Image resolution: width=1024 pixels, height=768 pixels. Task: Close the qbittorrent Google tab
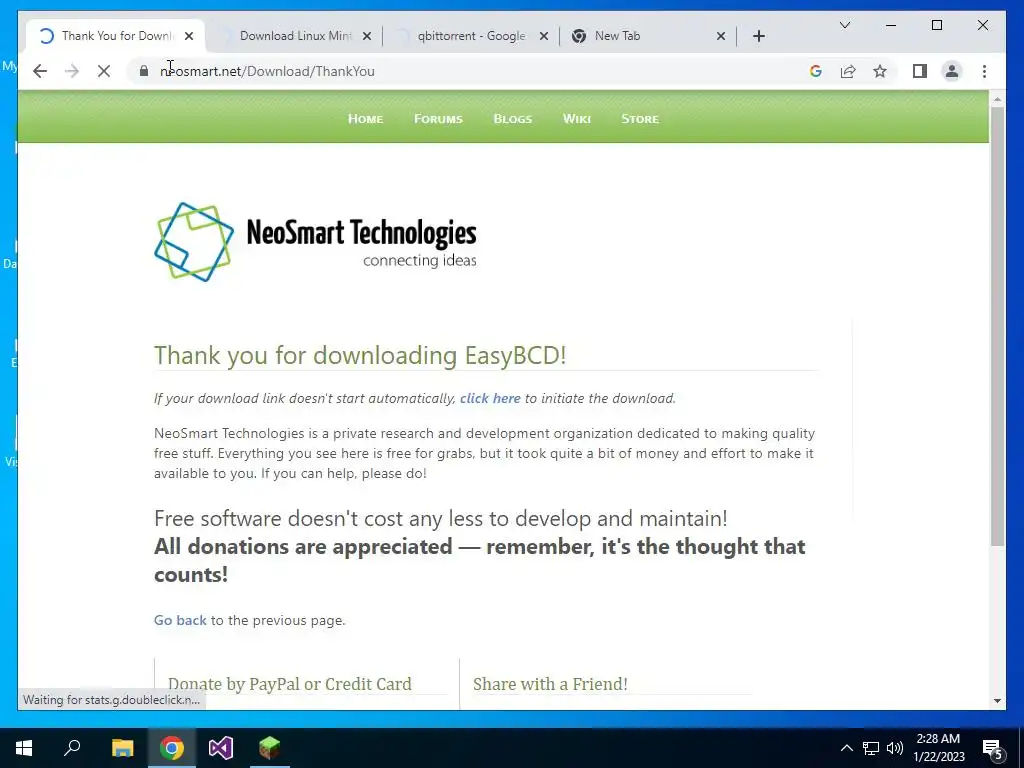[543, 36]
